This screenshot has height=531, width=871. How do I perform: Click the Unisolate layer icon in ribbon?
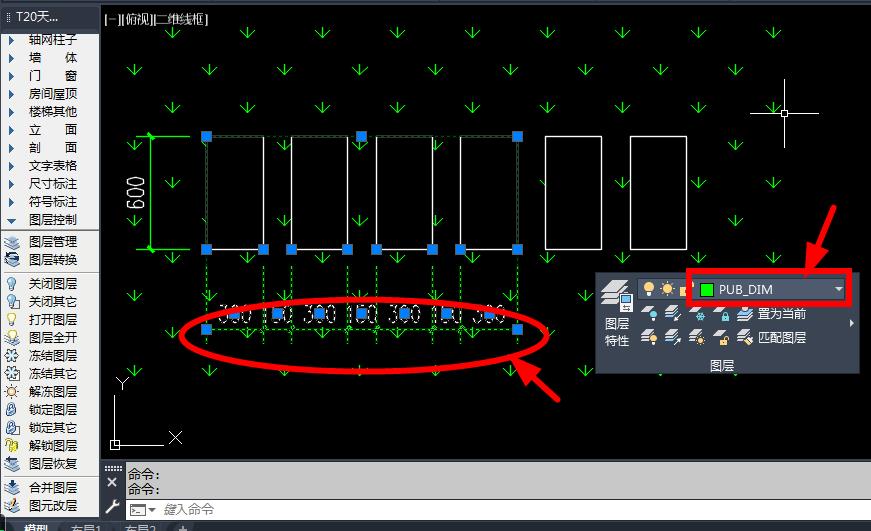673,337
